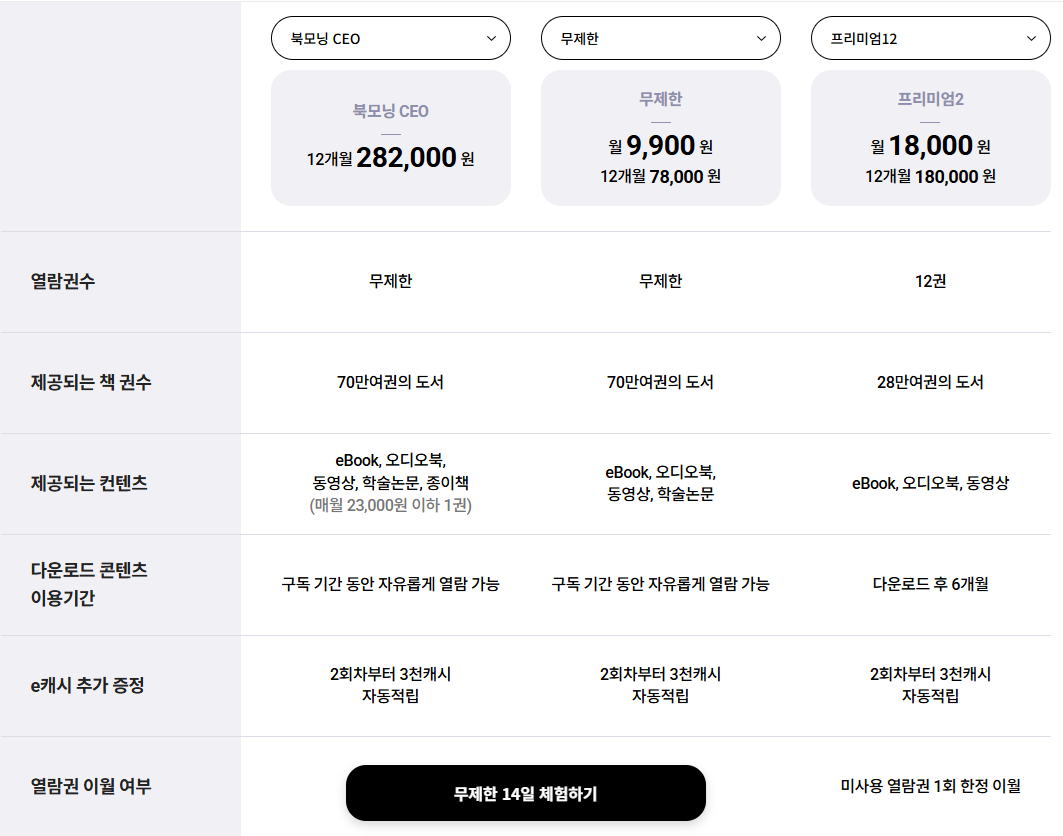This screenshot has height=836, width=1063.
Task: Click the 무제한 14일 체험하기 button
Action: pos(525,793)
